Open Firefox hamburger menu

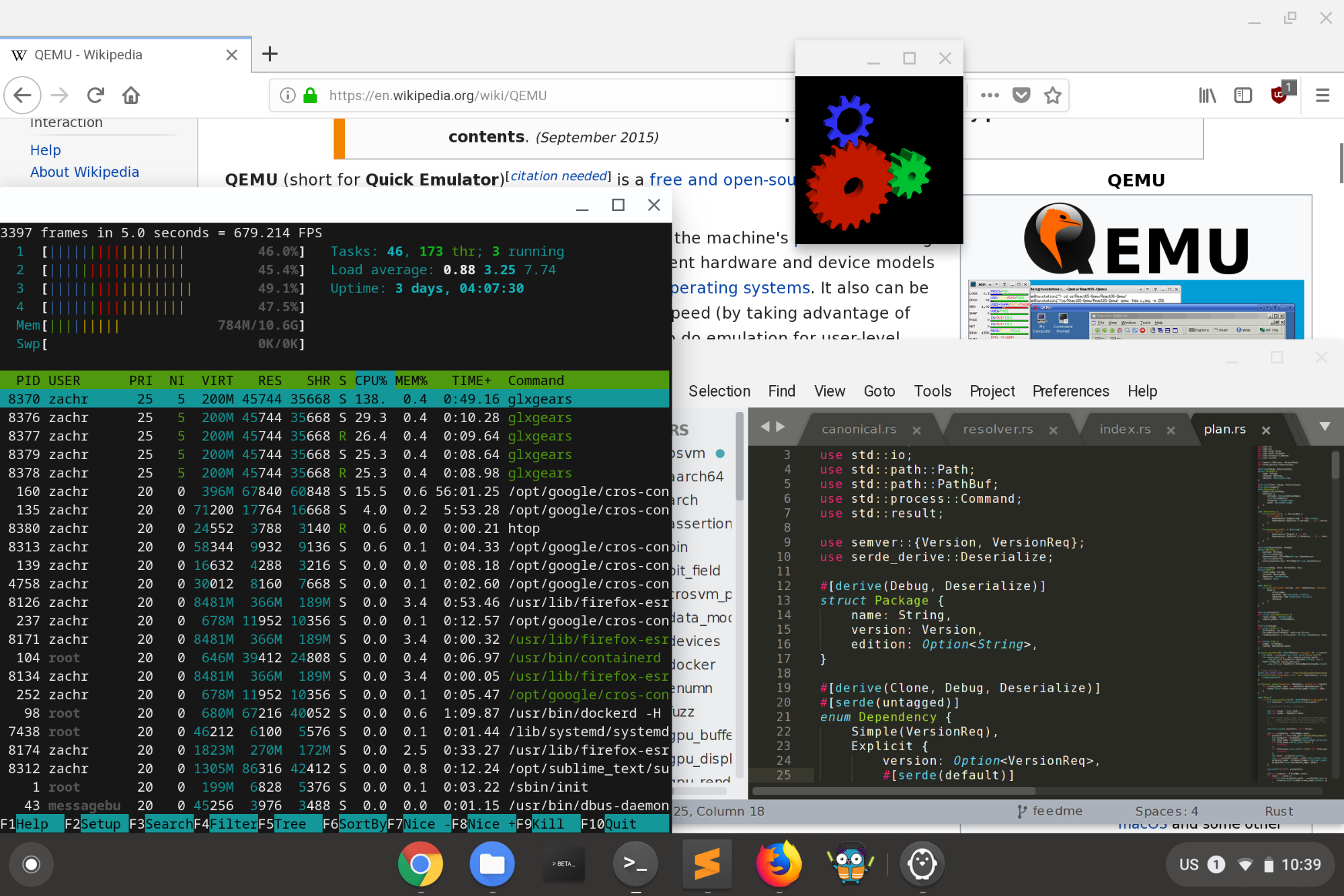click(1322, 95)
